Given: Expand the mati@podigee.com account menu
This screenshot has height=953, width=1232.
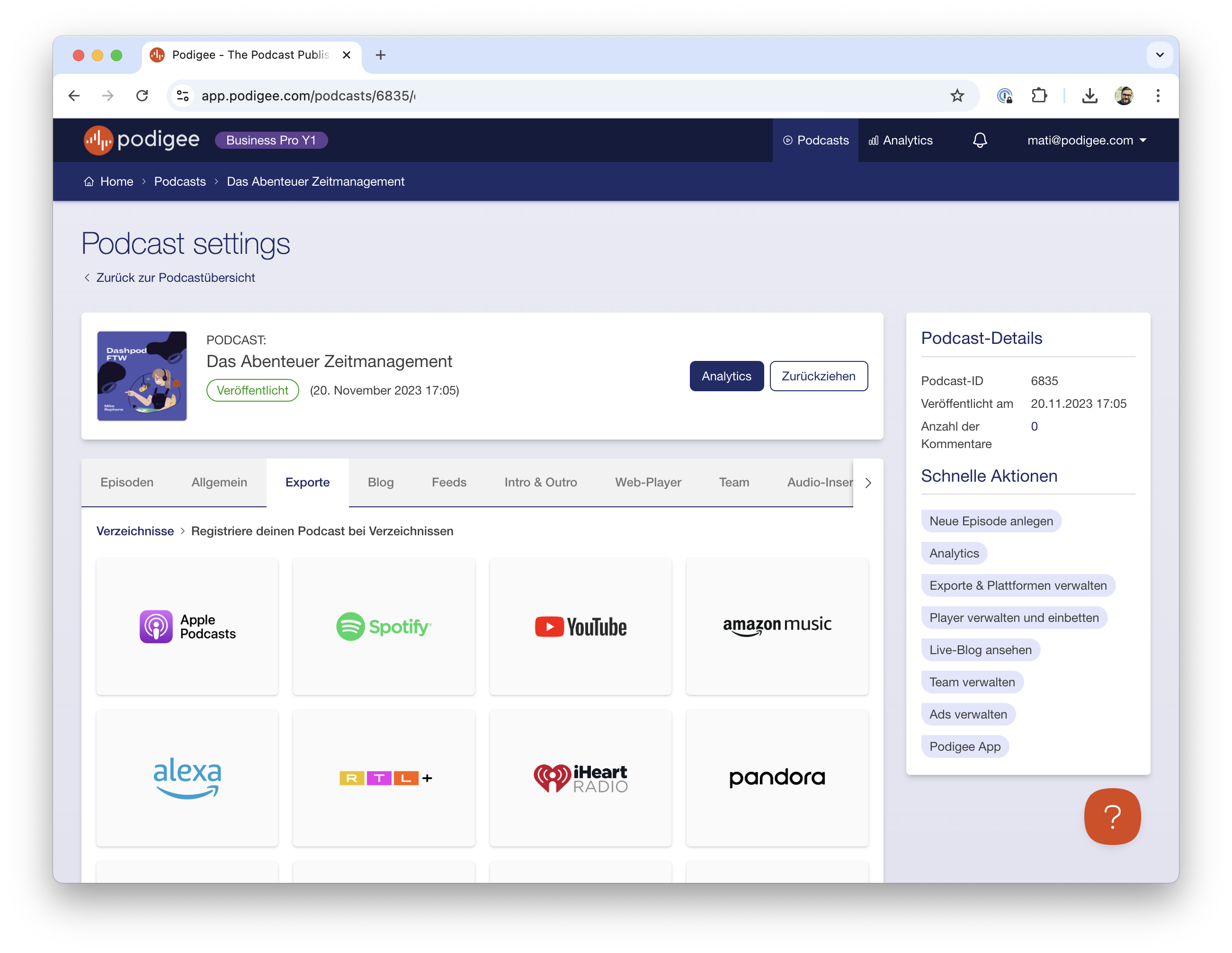Looking at the screenshot, I should point(1087,140).
